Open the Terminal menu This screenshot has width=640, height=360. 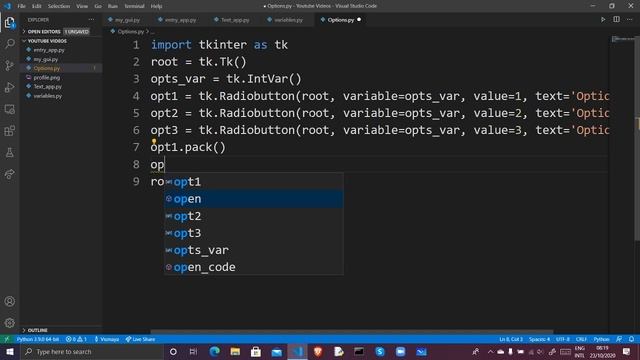pyautogui.click(x=134, y=6)
